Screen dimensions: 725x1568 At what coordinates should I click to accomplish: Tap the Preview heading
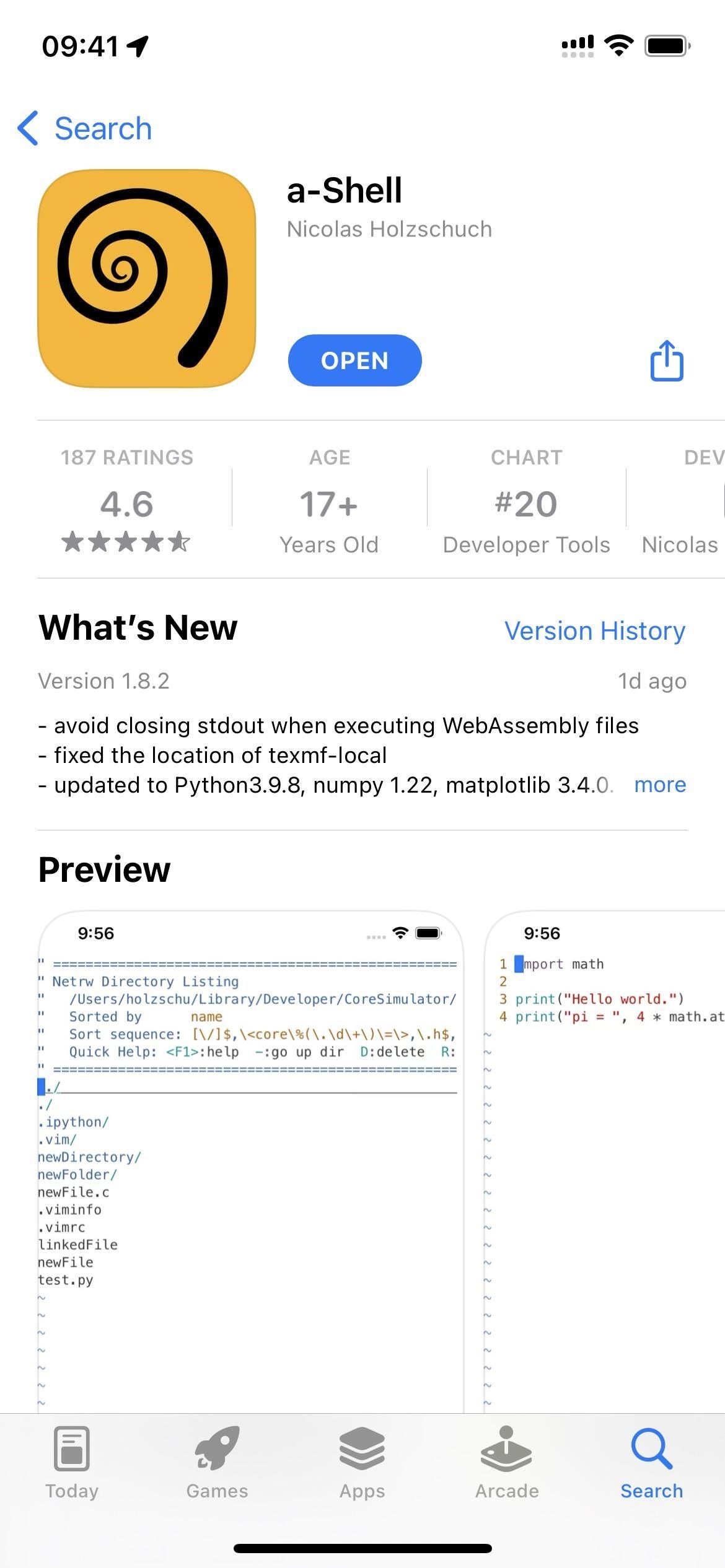(104, 869)
